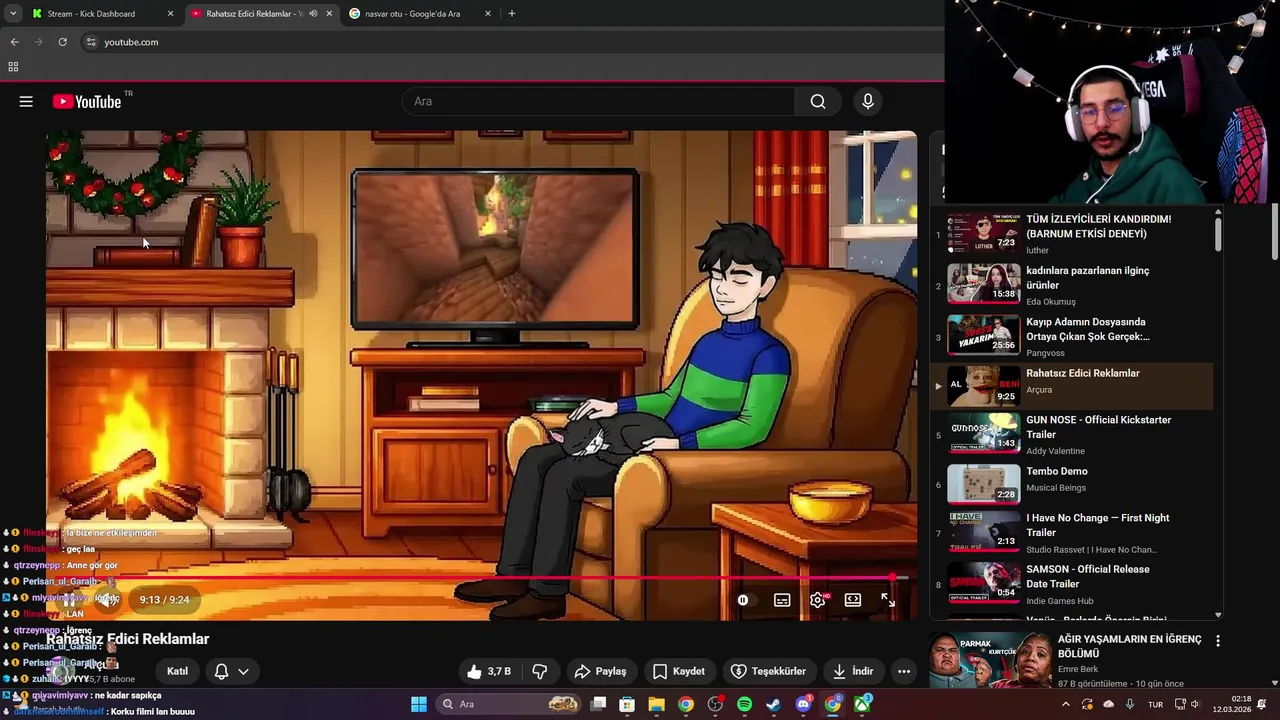The width and height of the screenshot is (1280, 720).
Task: Open the YouTube hamburger guide menu
Action: (x=26, y=101)
